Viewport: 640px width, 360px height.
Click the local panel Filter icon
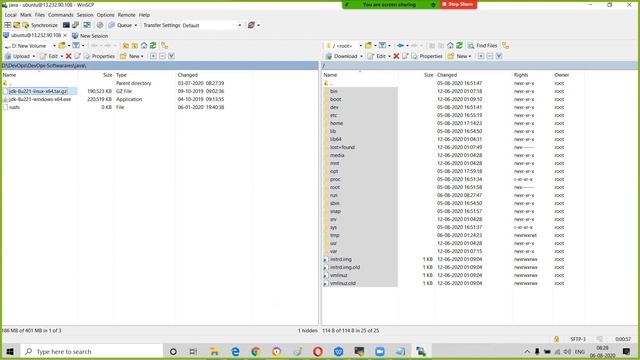(x=76, y=46)
